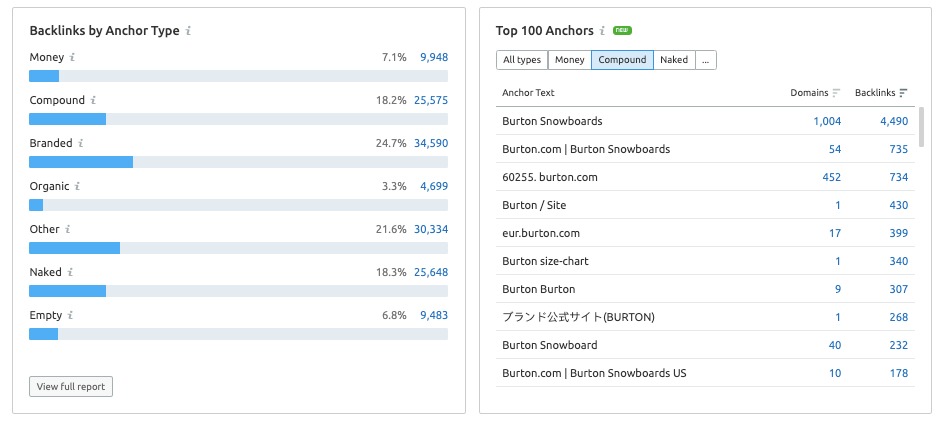The image size is (951, 424).
Task: Select 'ブランド公式サイト(BURTON)' anchor text
Action: [579, 317]
